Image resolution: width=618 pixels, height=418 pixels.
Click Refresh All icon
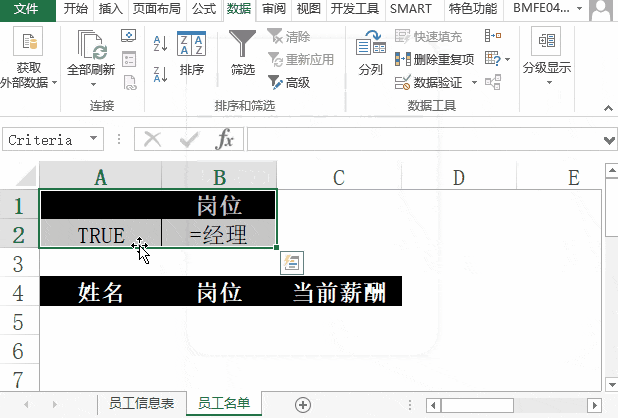(91, 44)
